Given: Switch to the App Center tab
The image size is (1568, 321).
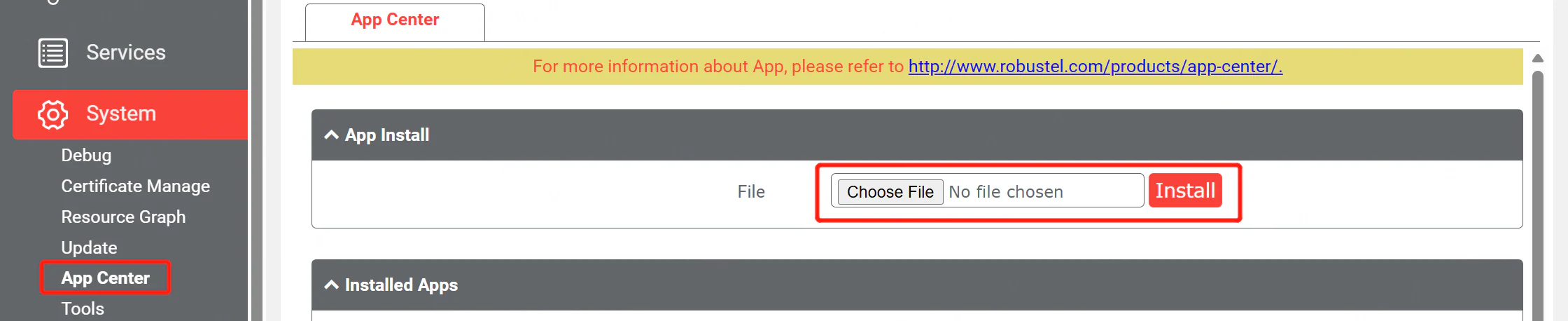Looking at the screenshot, I should pos(395,20).
